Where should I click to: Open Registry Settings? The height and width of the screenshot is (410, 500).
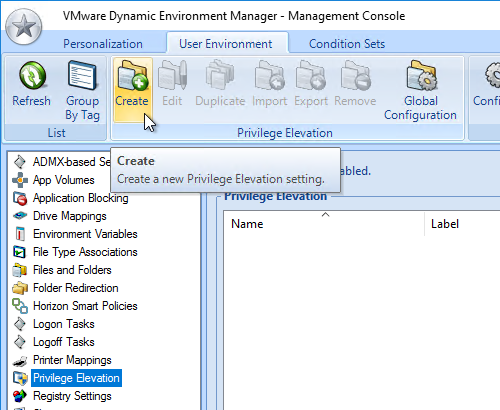pos(72,396)
